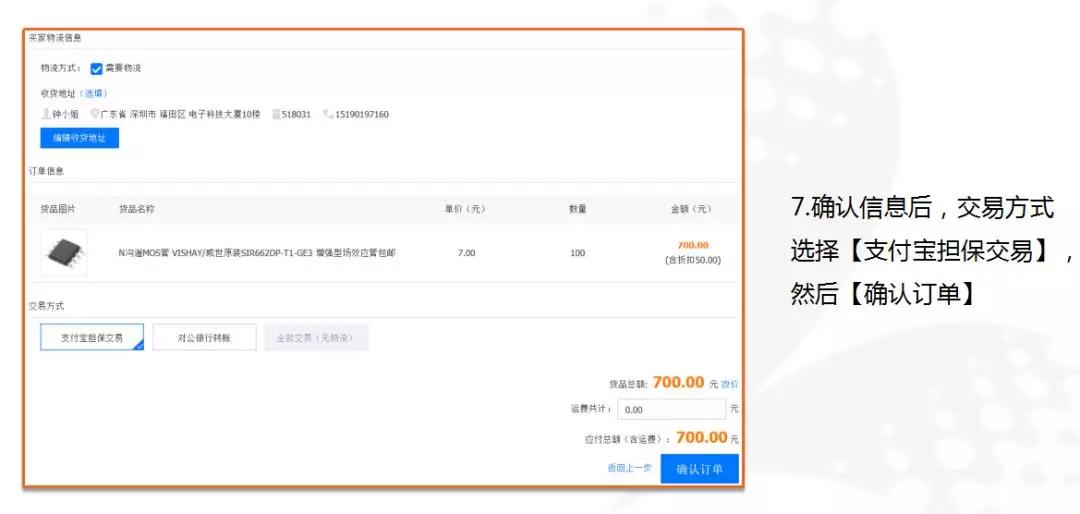Click the person icon beside 钟小姐

click(x=45, y=114)
